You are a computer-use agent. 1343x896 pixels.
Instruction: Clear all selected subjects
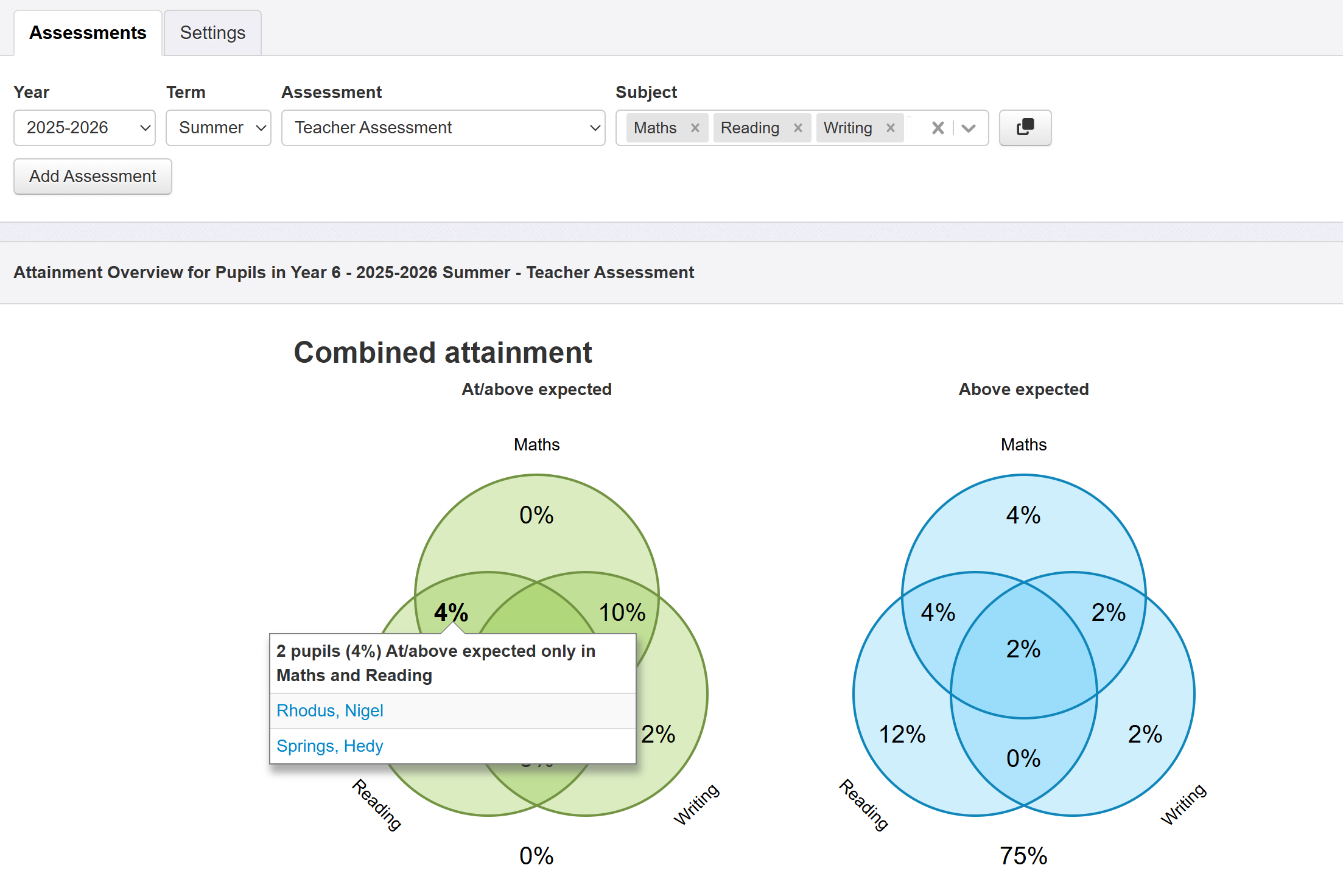pyautogui.click(x=938, y=128)
